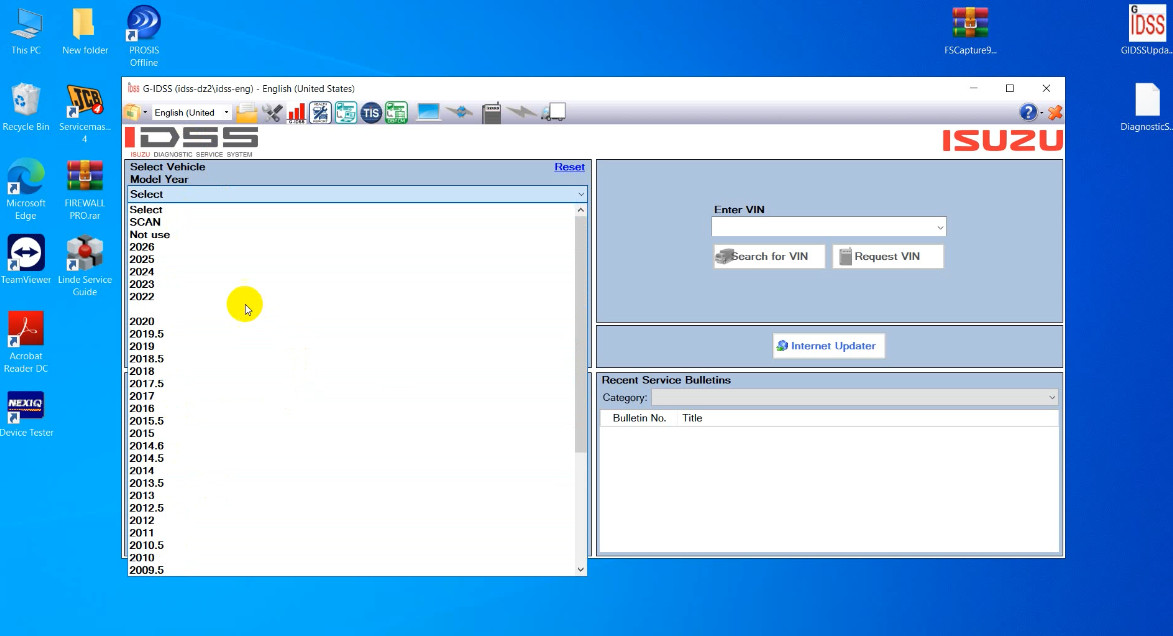Viewport: 1173px width, 636px height.
Task: Click the Request VIN button
Action: (887, 257)
